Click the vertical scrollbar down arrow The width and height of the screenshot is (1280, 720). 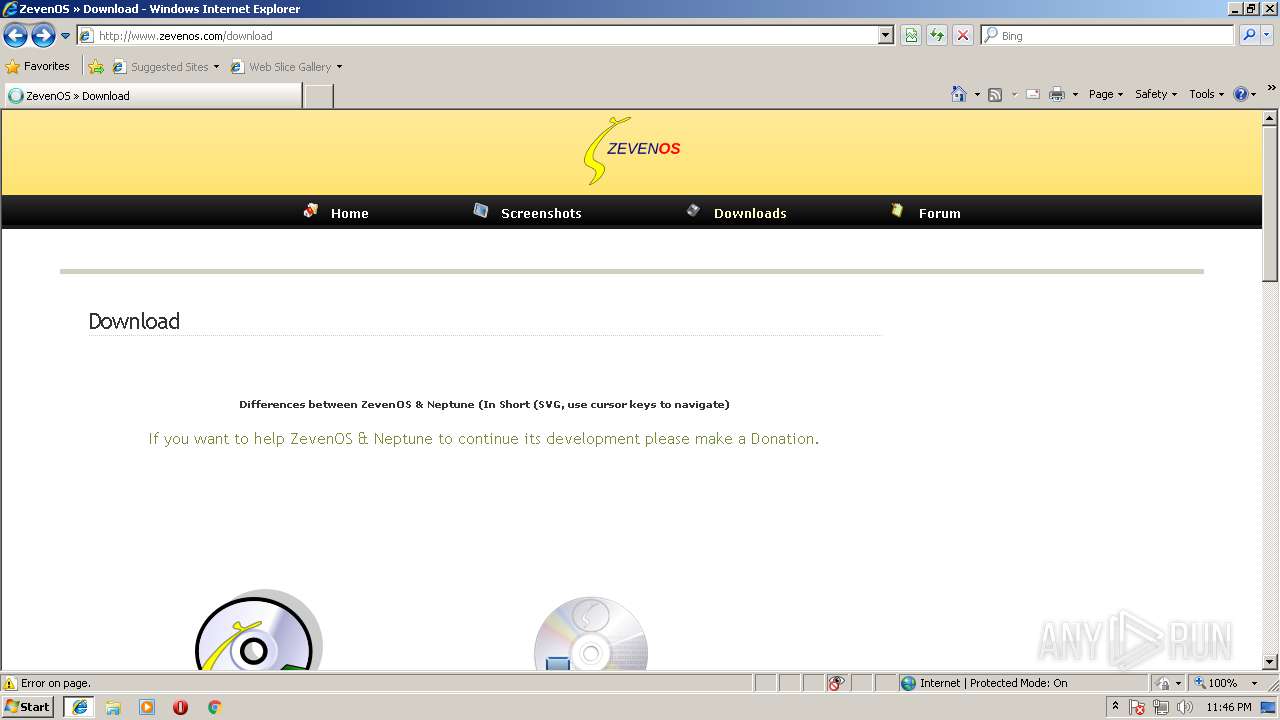tap(1270, 662)
